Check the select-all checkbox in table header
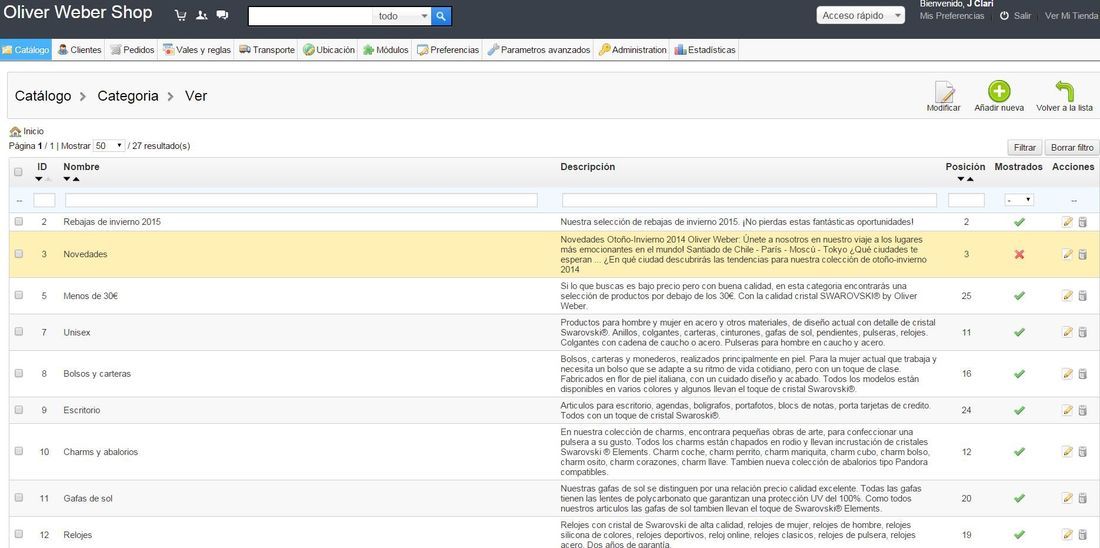1100x548 pixels. pos(19,171)
